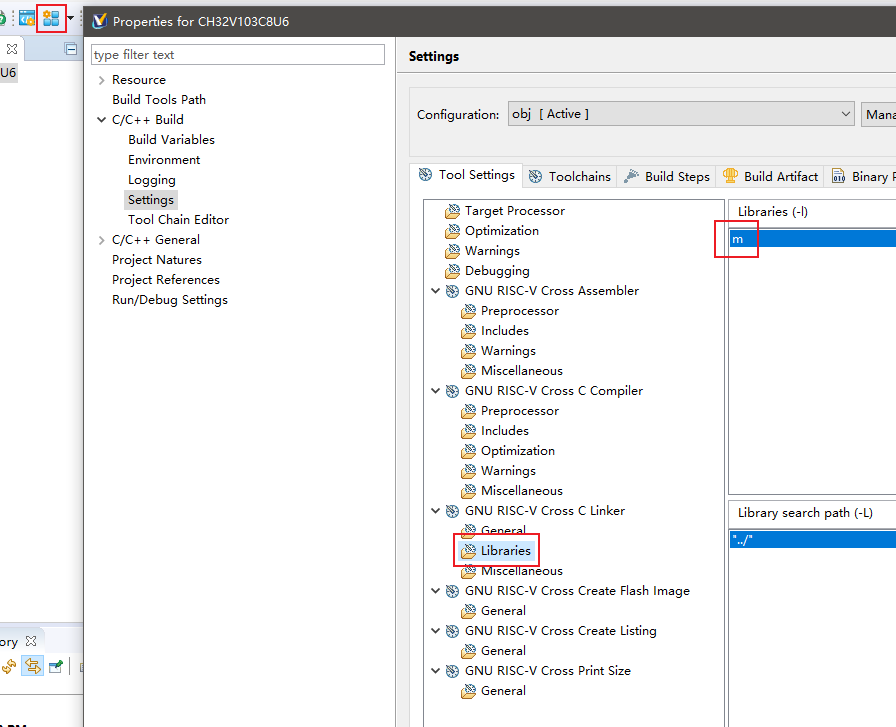Click the Target Processor settings icon
The image size is (896, 727).
pyautogui.click(x=453, y=211)
